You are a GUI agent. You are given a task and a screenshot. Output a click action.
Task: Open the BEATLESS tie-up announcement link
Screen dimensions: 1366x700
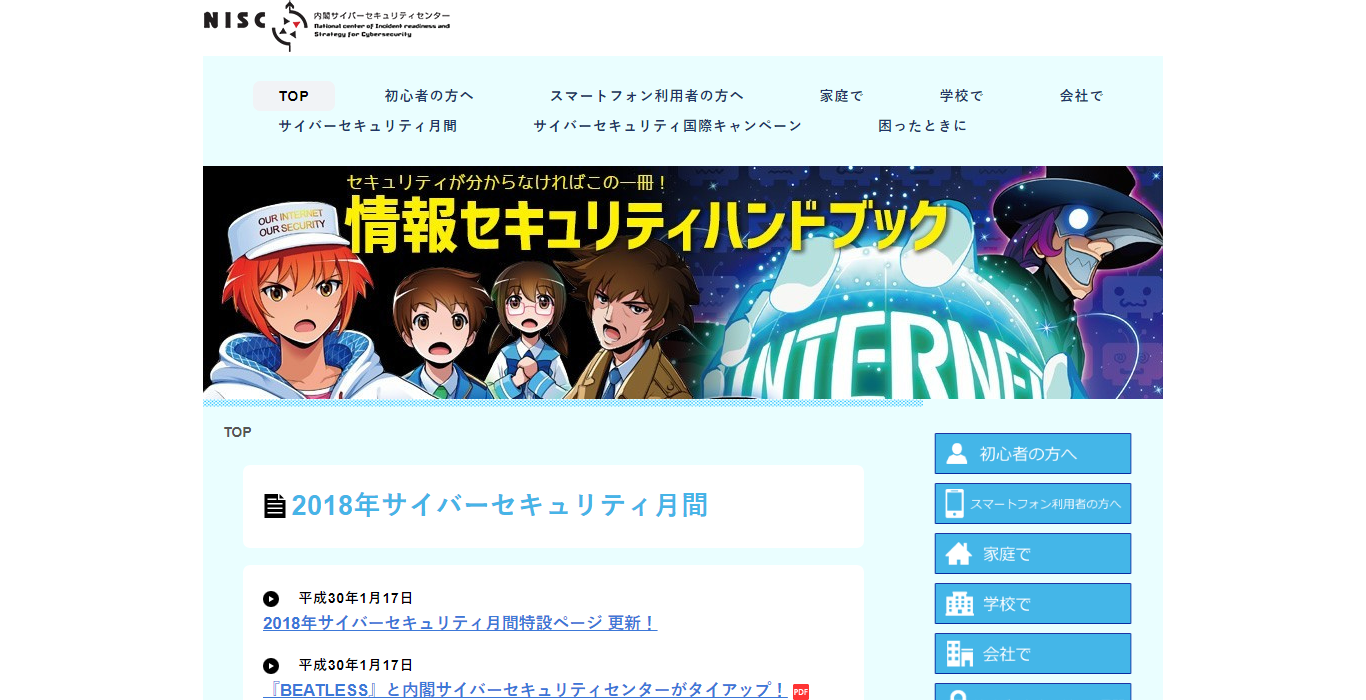tap(525, 690)
